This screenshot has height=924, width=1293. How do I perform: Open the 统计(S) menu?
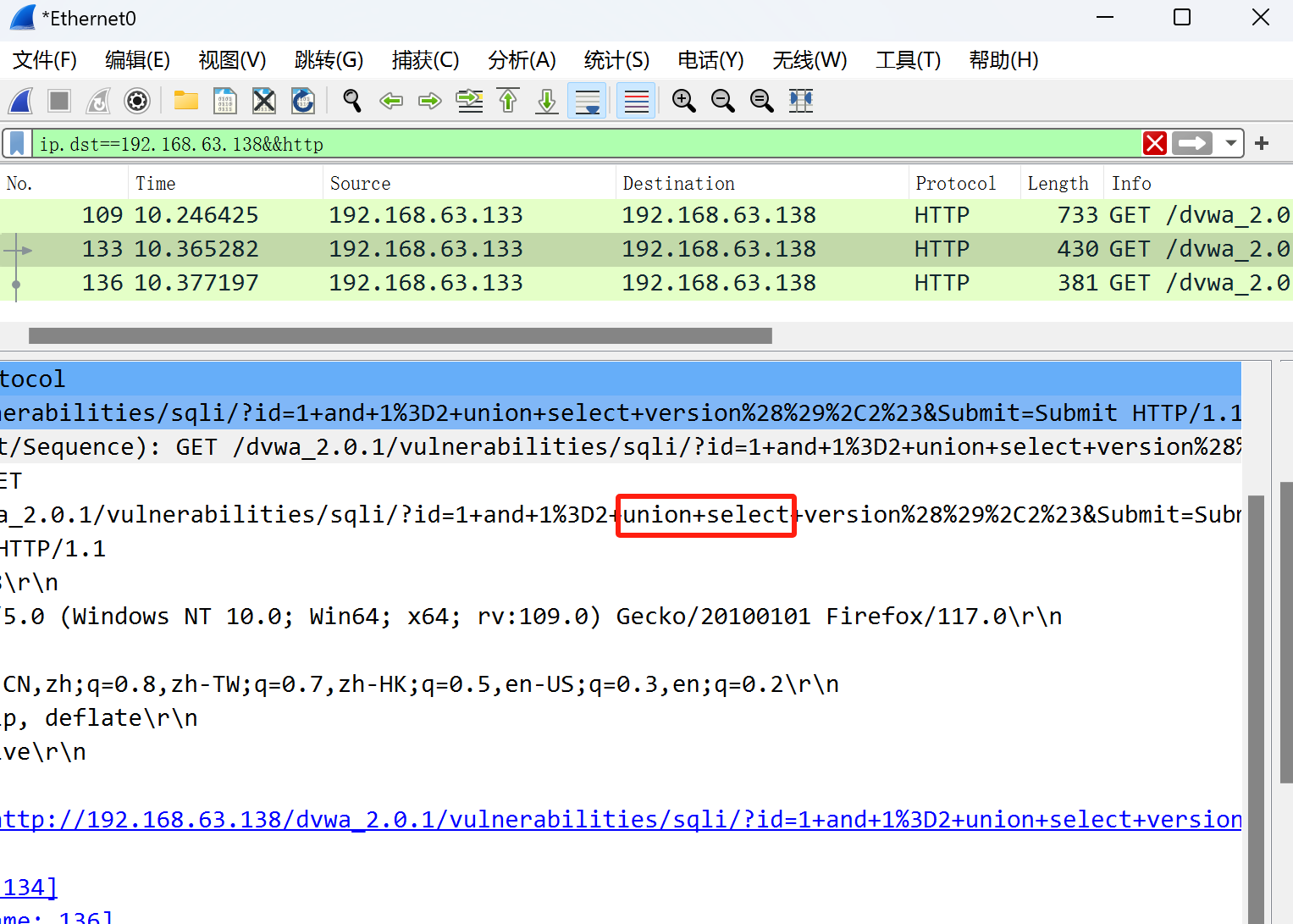click(x=616, y=60)
